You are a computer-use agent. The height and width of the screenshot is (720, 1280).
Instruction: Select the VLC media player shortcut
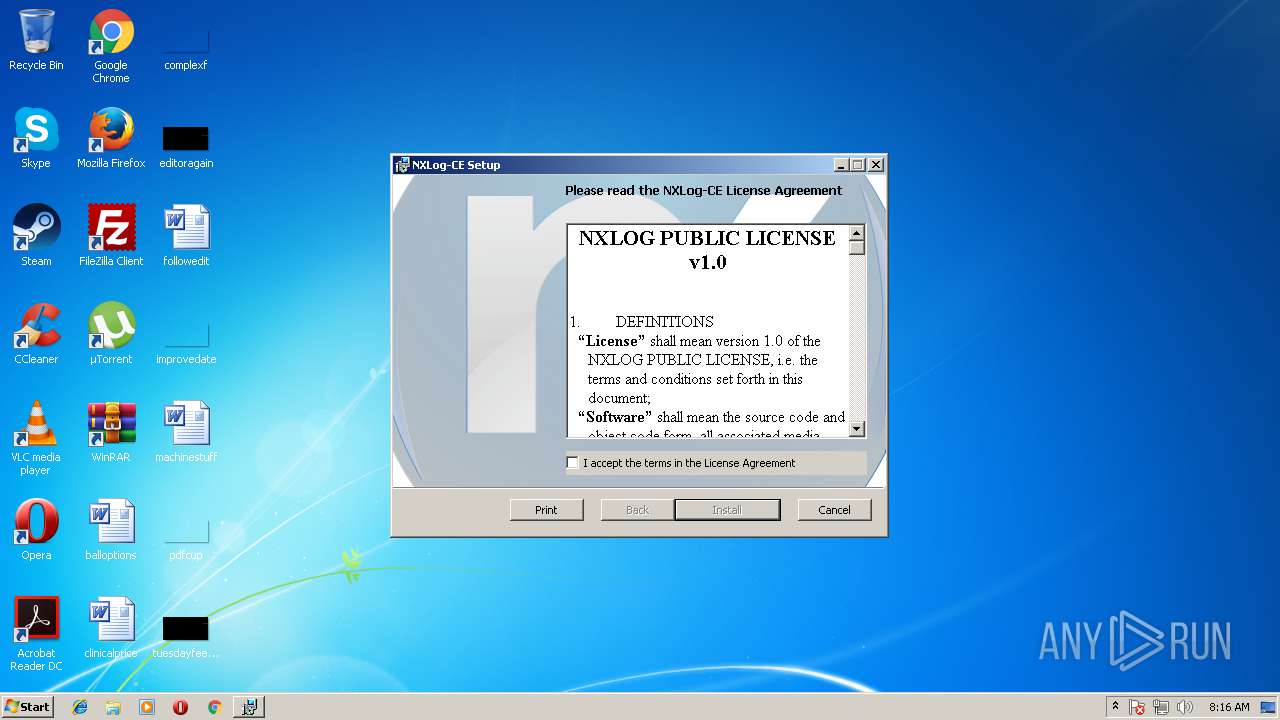tap(36, 439)
